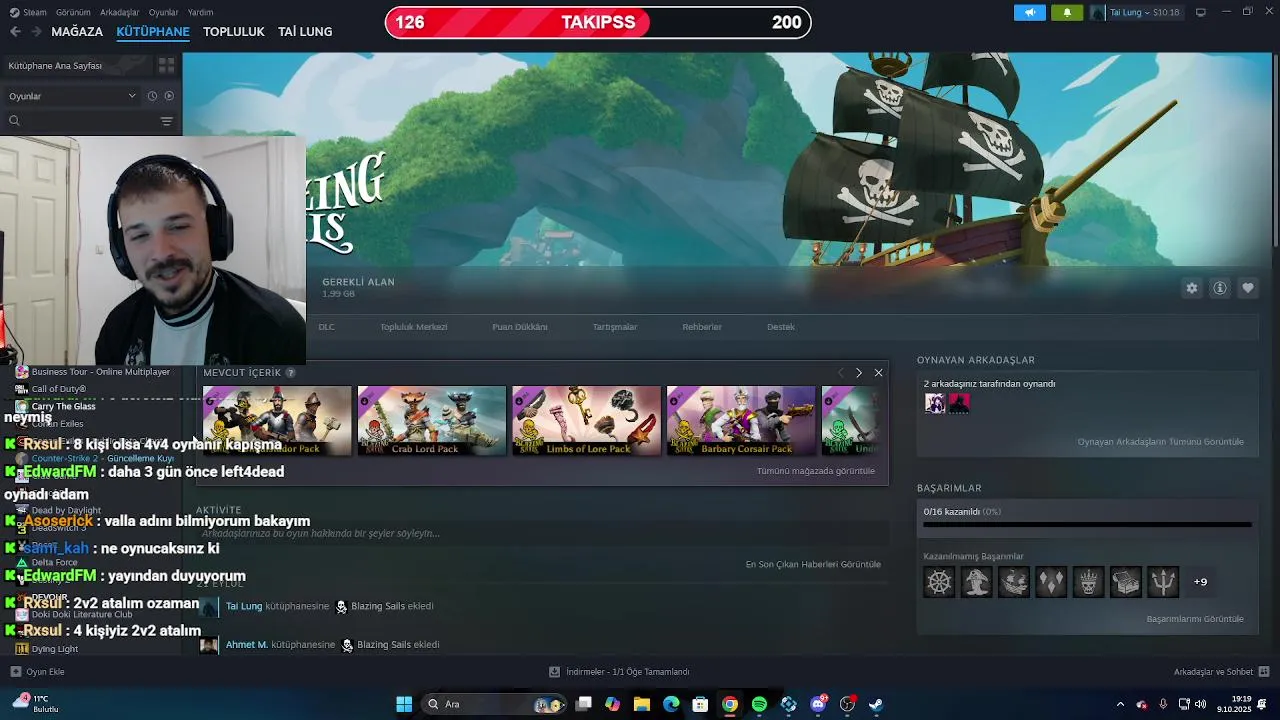The height and width of the screenshot is (720, 1280).
Task: Click Oyun Ekle at bottom left
Action: coord(37,672)
